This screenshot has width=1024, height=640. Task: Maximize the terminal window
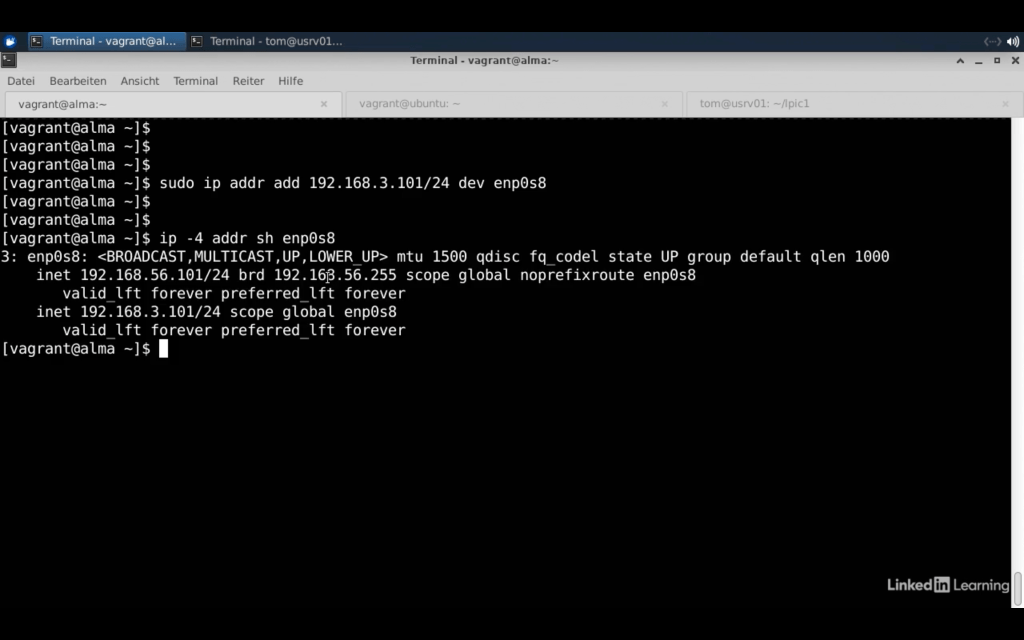[x=996, y=61]
